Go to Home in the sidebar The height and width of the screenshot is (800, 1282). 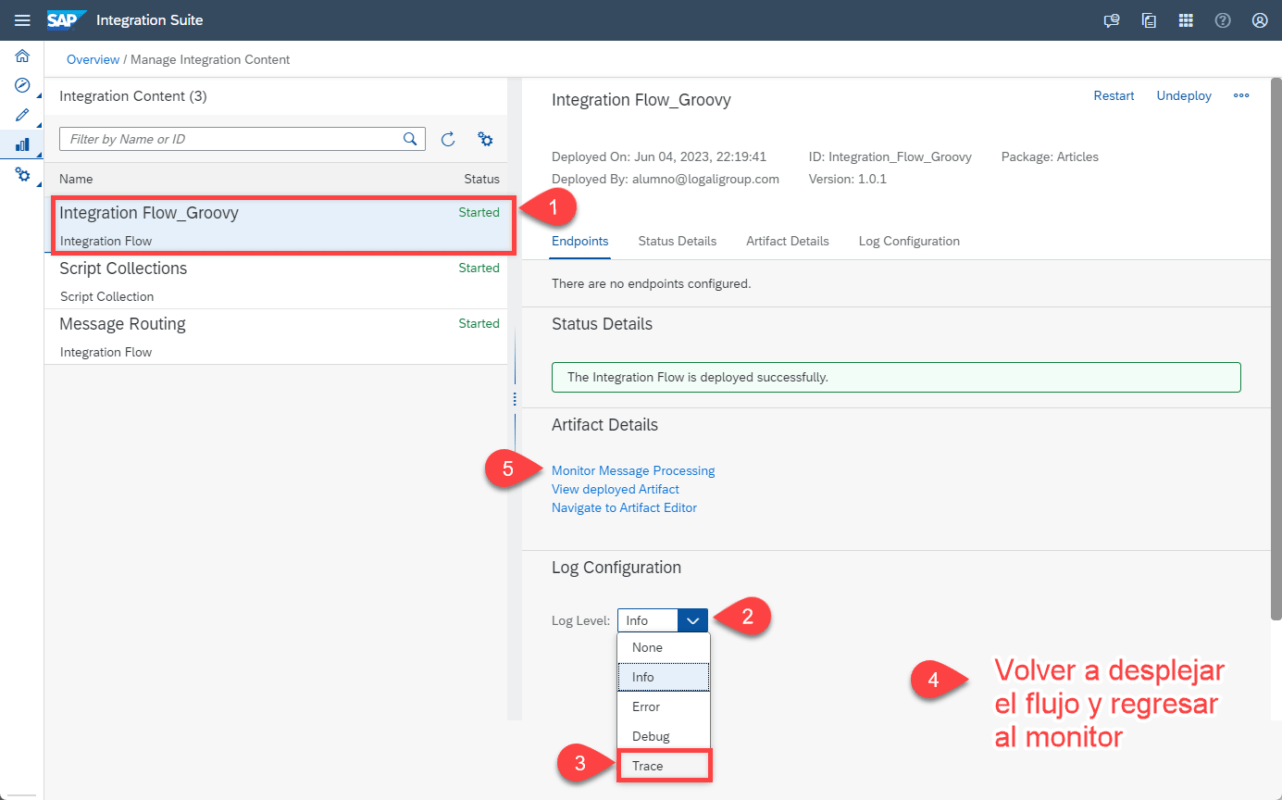[x=22, y=56]
